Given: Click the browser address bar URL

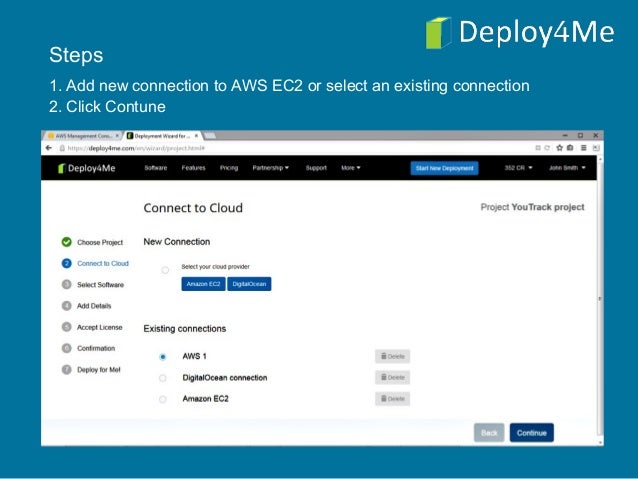Looking at the screenshot, I should pos(136,148).
